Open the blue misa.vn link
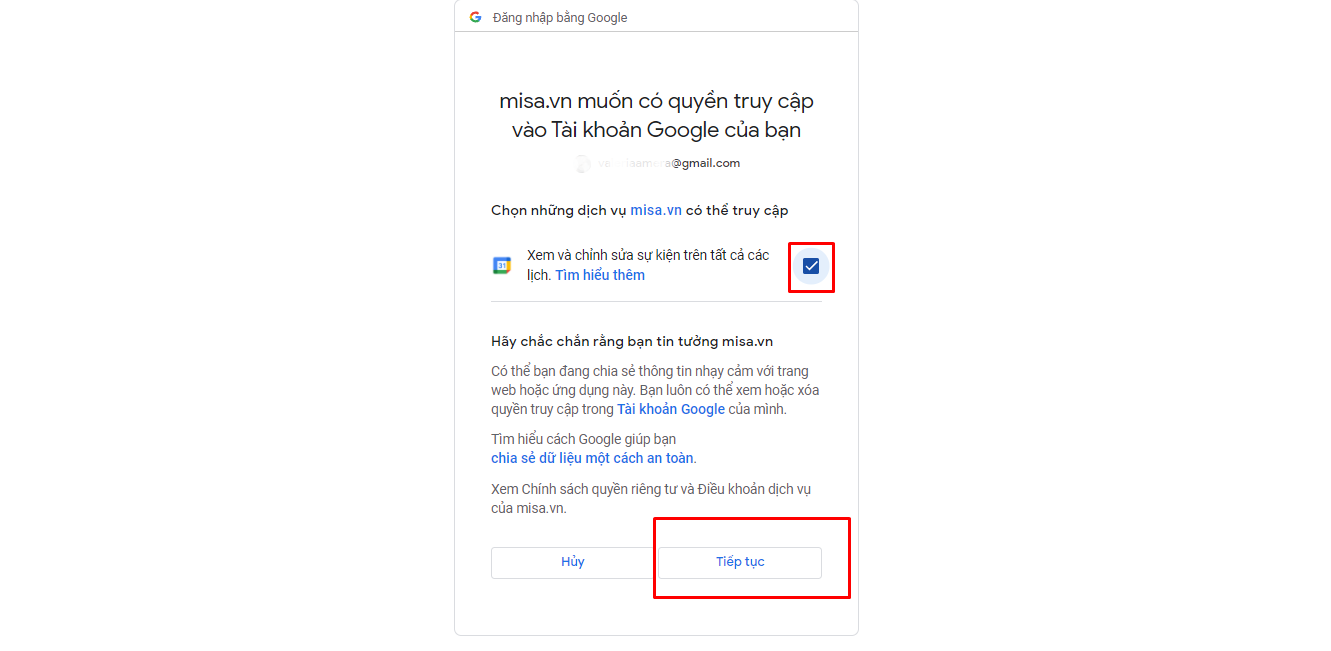1331x651 pixels. 656,210
